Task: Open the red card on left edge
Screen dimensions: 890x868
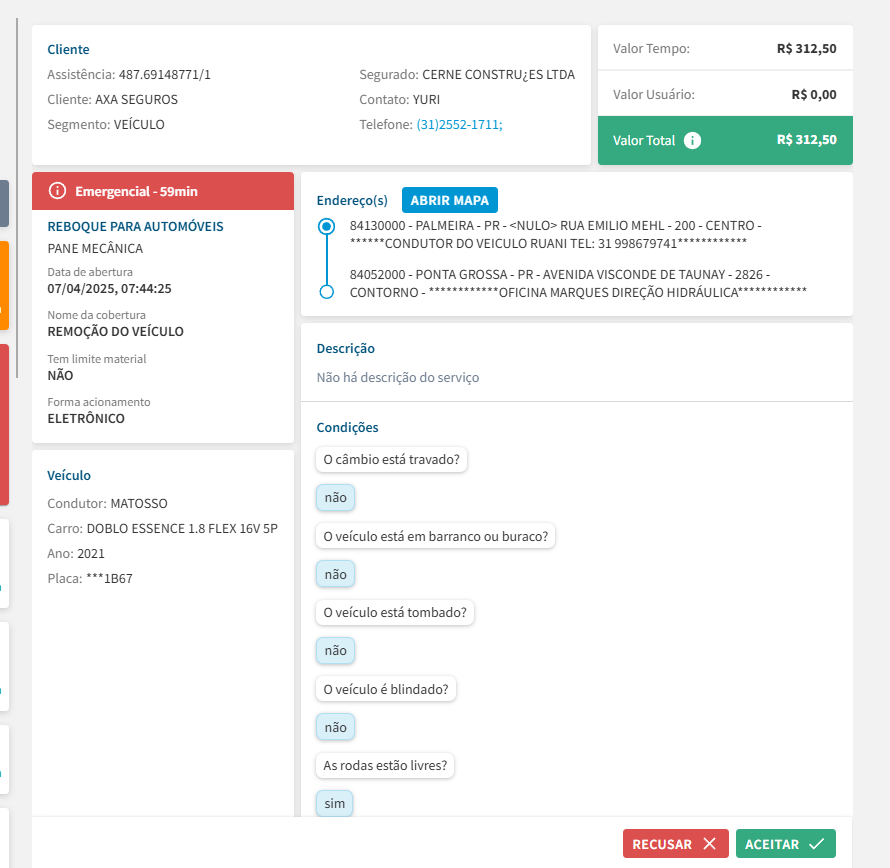Action: coord(4,425)
